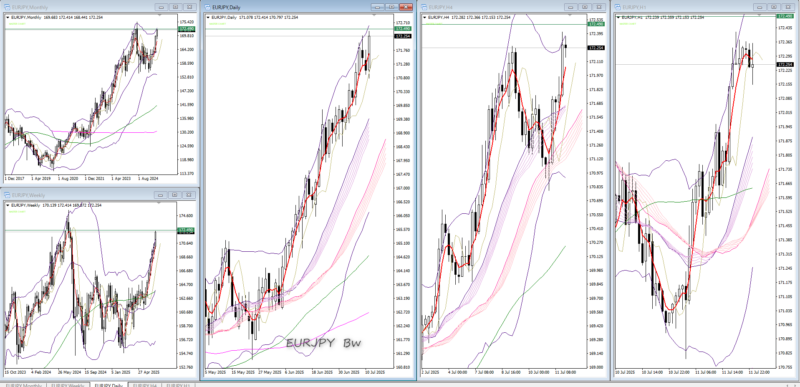The width and height of the screenshot is (800, 387).
Task: Maximize the EURJPY,H4 chart window
Action: pos(585,7)
